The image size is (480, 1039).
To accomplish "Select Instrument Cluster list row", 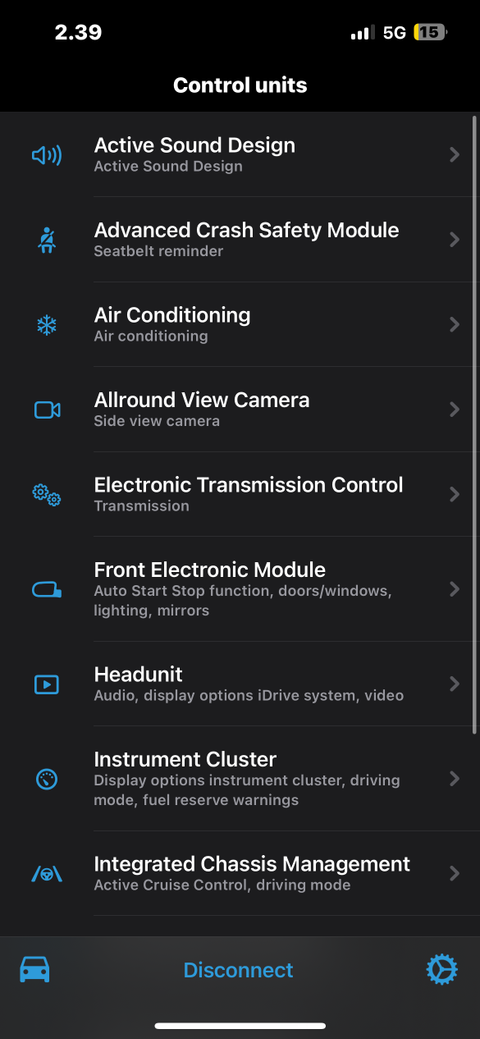I will 240,779.
